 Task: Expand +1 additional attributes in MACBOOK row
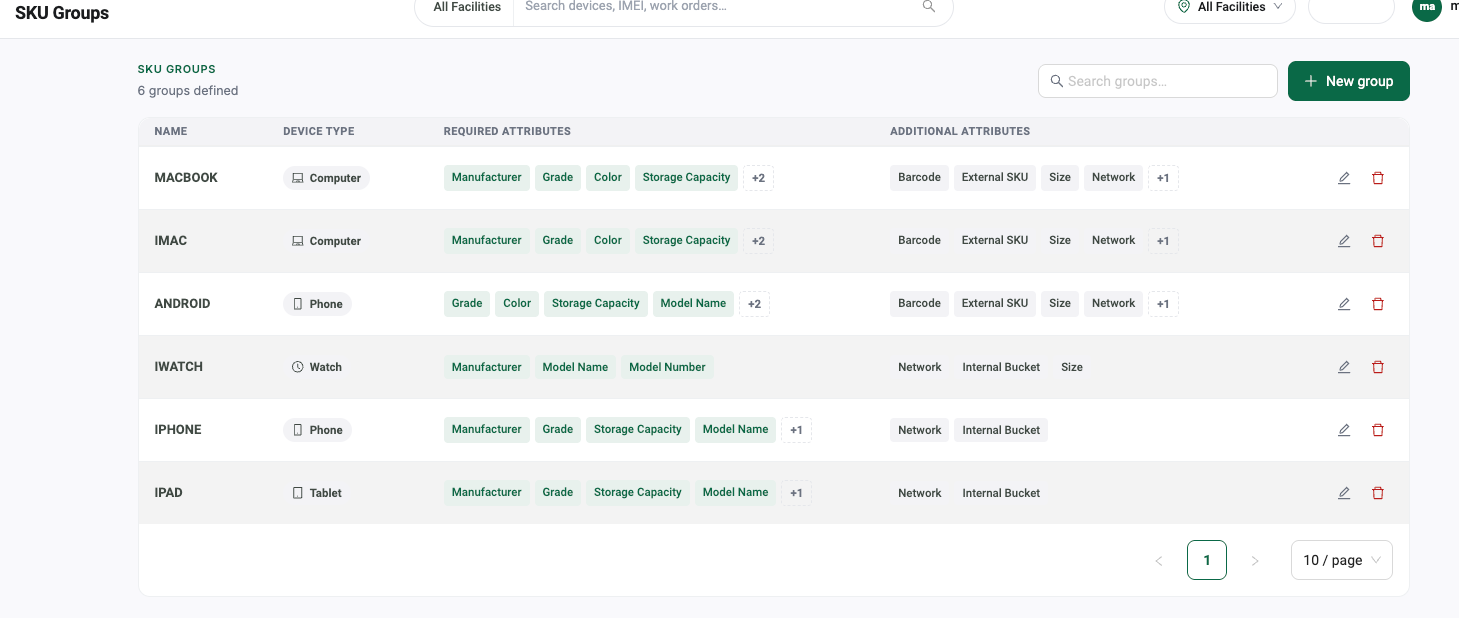point(1163,178)
